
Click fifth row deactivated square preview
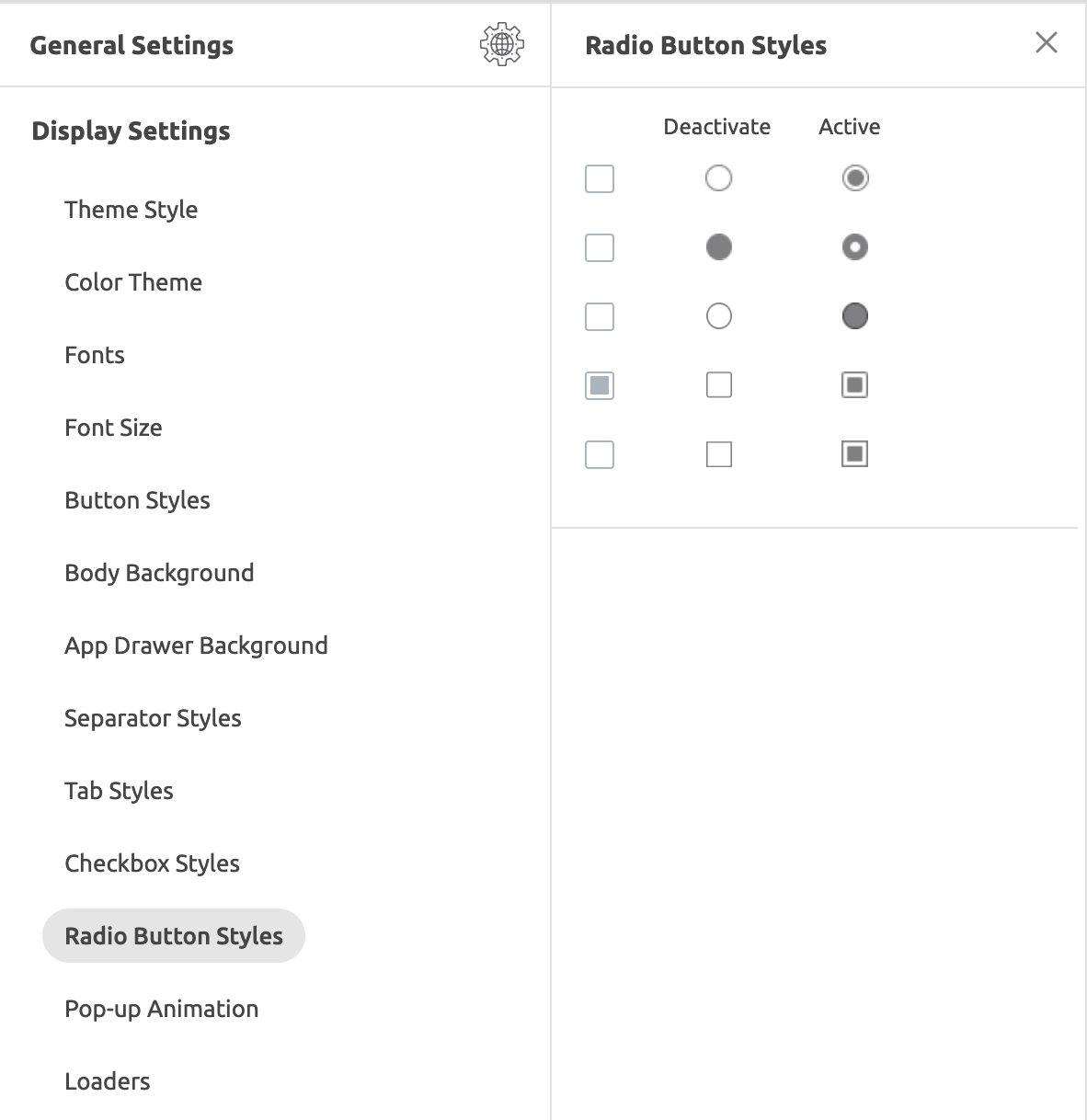(719, 454)
